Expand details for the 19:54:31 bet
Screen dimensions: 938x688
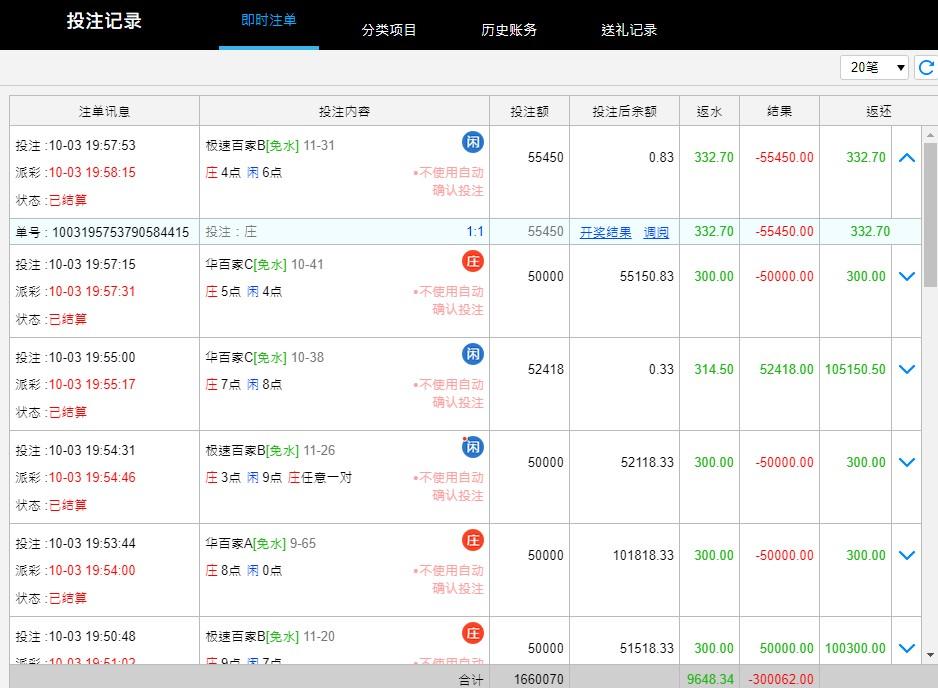(x=906, y=463)
